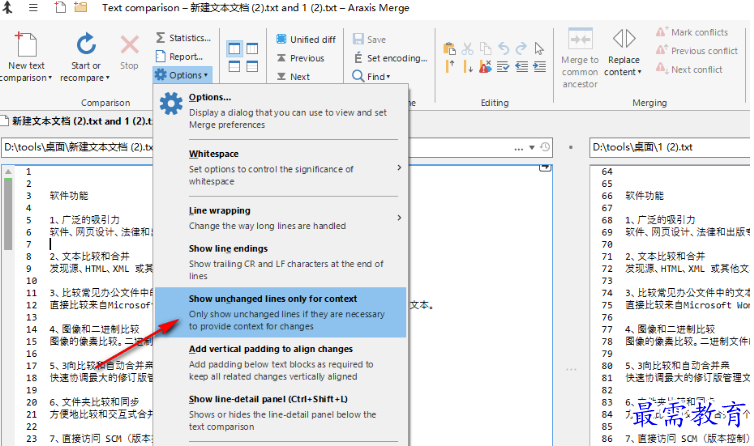This screenshot has width=754, height=446.
Task: Open the Report dialog
Action: tap(179, 57)
